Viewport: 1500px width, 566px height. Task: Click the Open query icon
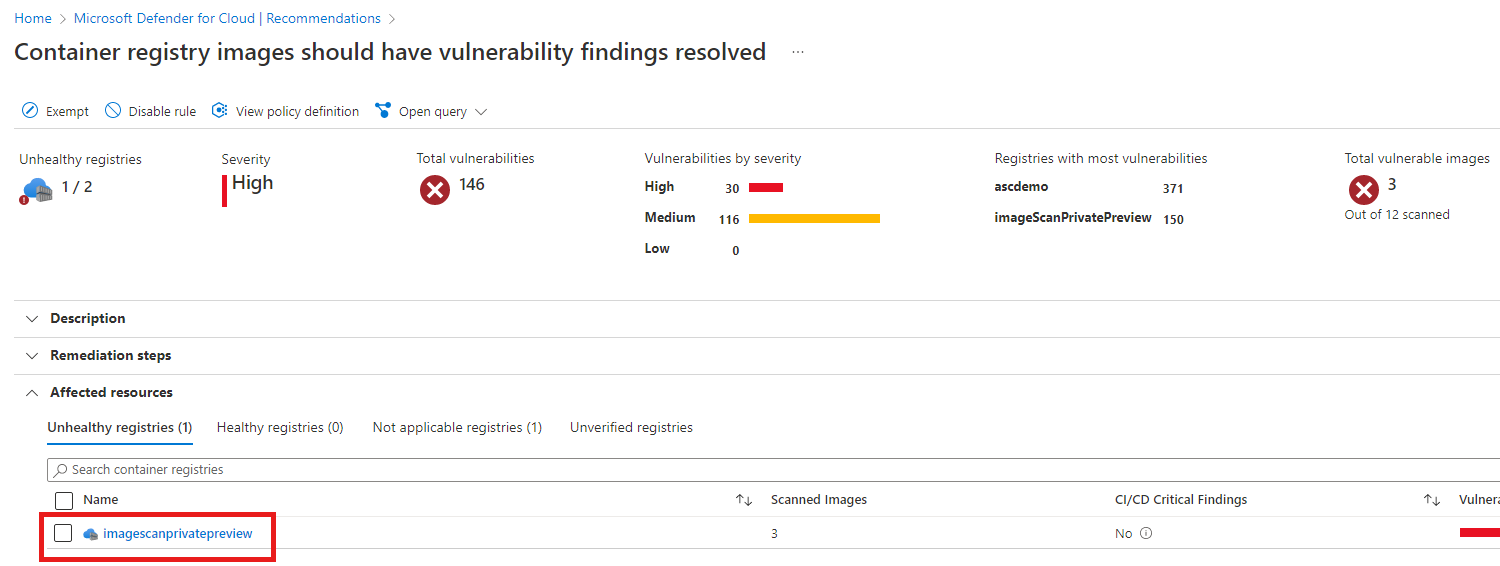pyautogui.click(x=383, y=111)
